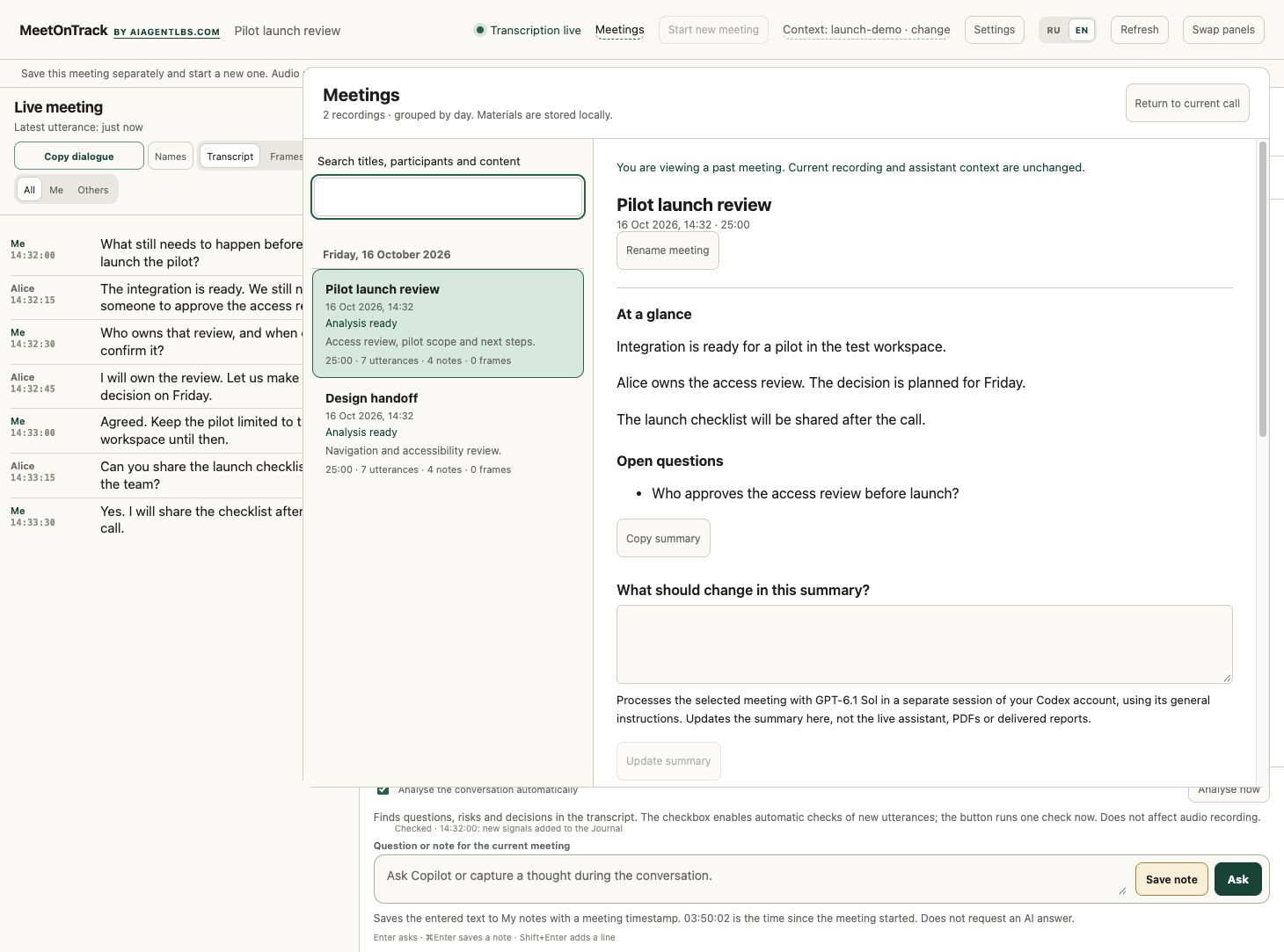Click the Refresh button
The height and width of the screenshot is (952, 1284).
[1140, 30]
